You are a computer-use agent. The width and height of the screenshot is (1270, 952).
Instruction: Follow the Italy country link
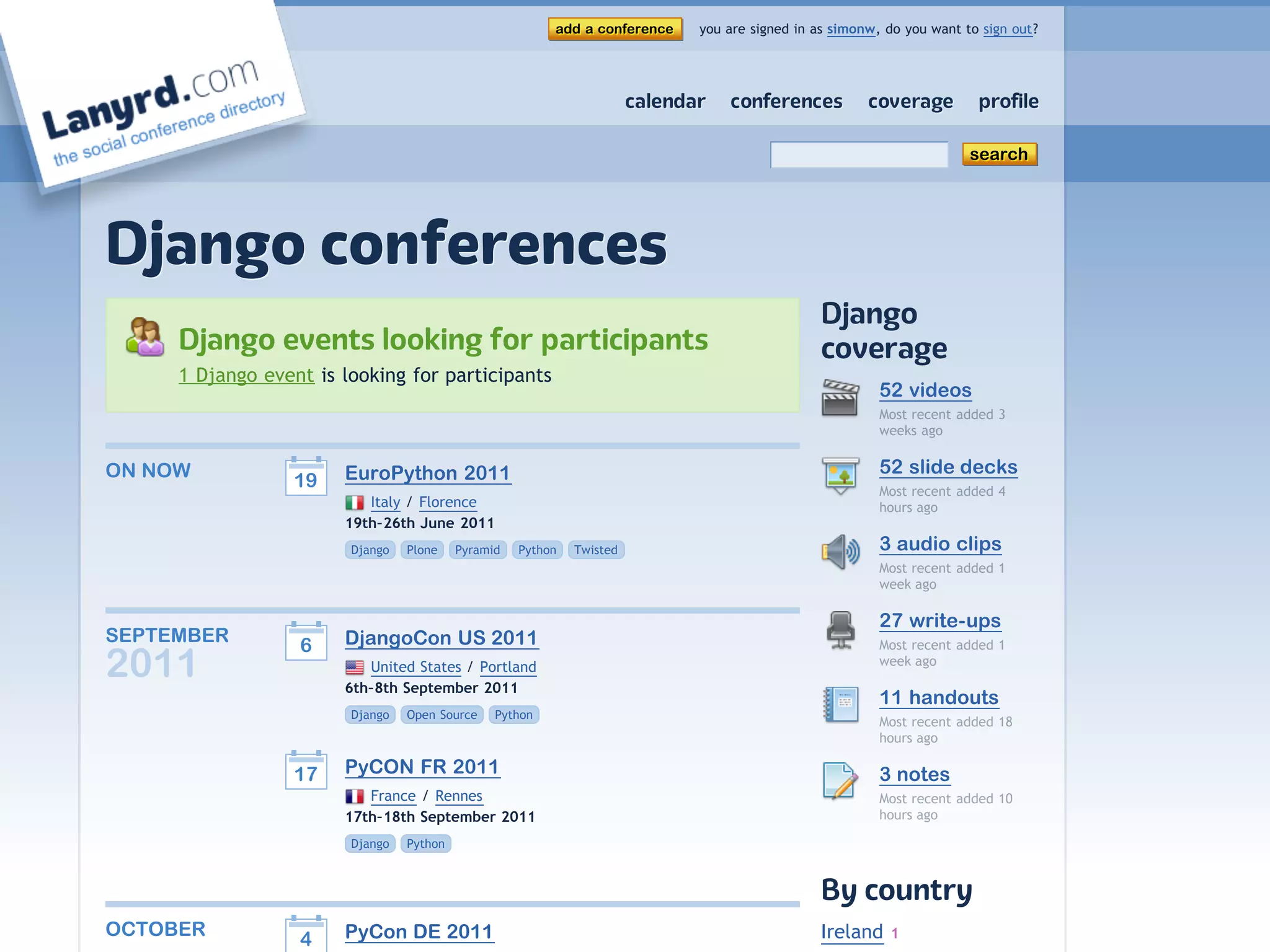click(x=385, y=502)
